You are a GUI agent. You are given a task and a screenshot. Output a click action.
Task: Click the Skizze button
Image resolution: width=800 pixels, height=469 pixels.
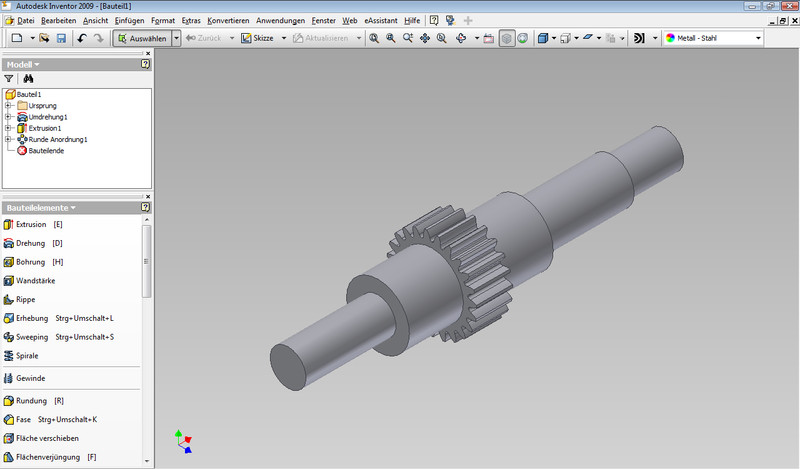click(x=256, y=38)
